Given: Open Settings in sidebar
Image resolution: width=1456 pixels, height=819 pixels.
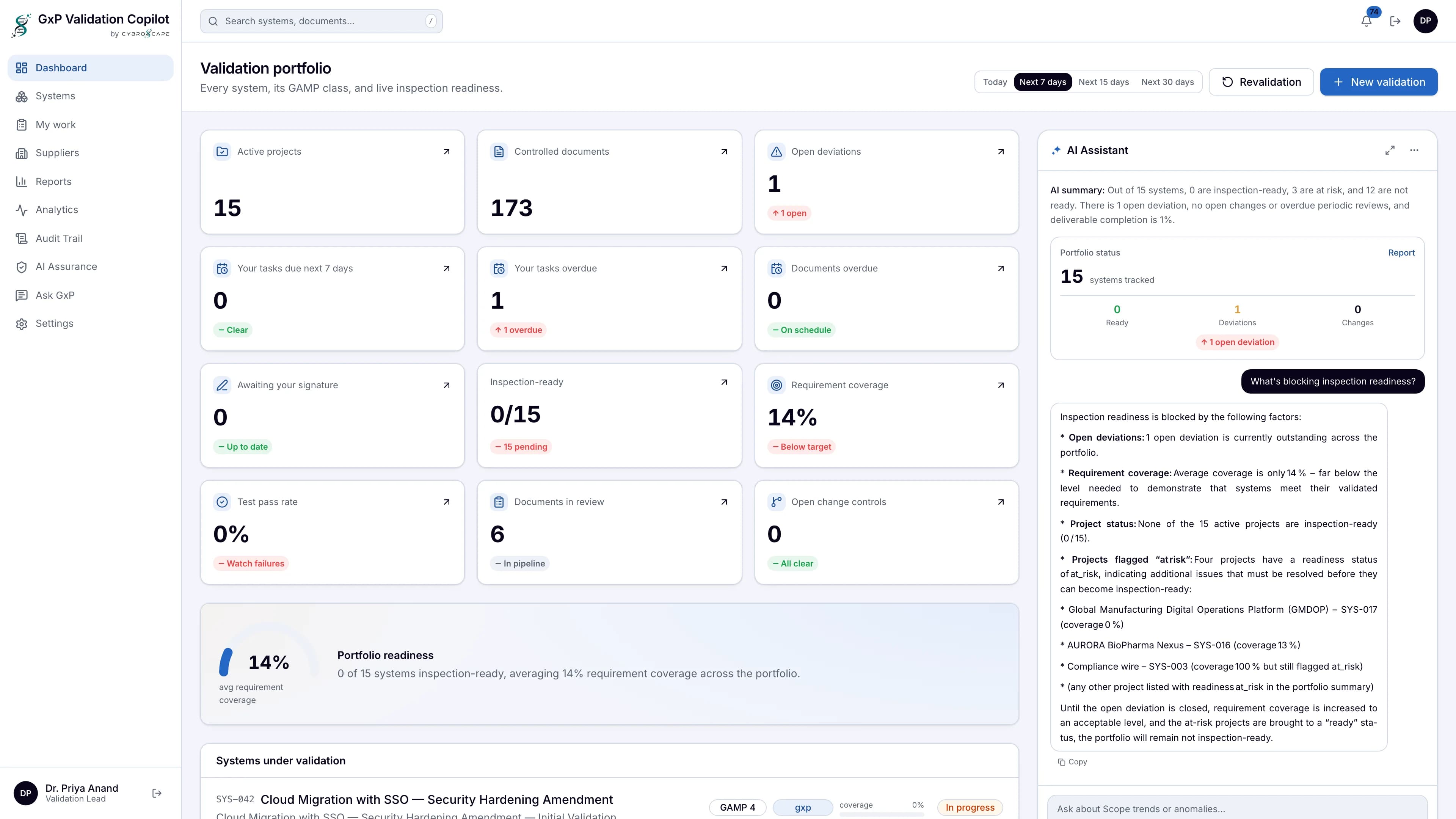Looking at the screenshot, I should click(x=91, y=323).
